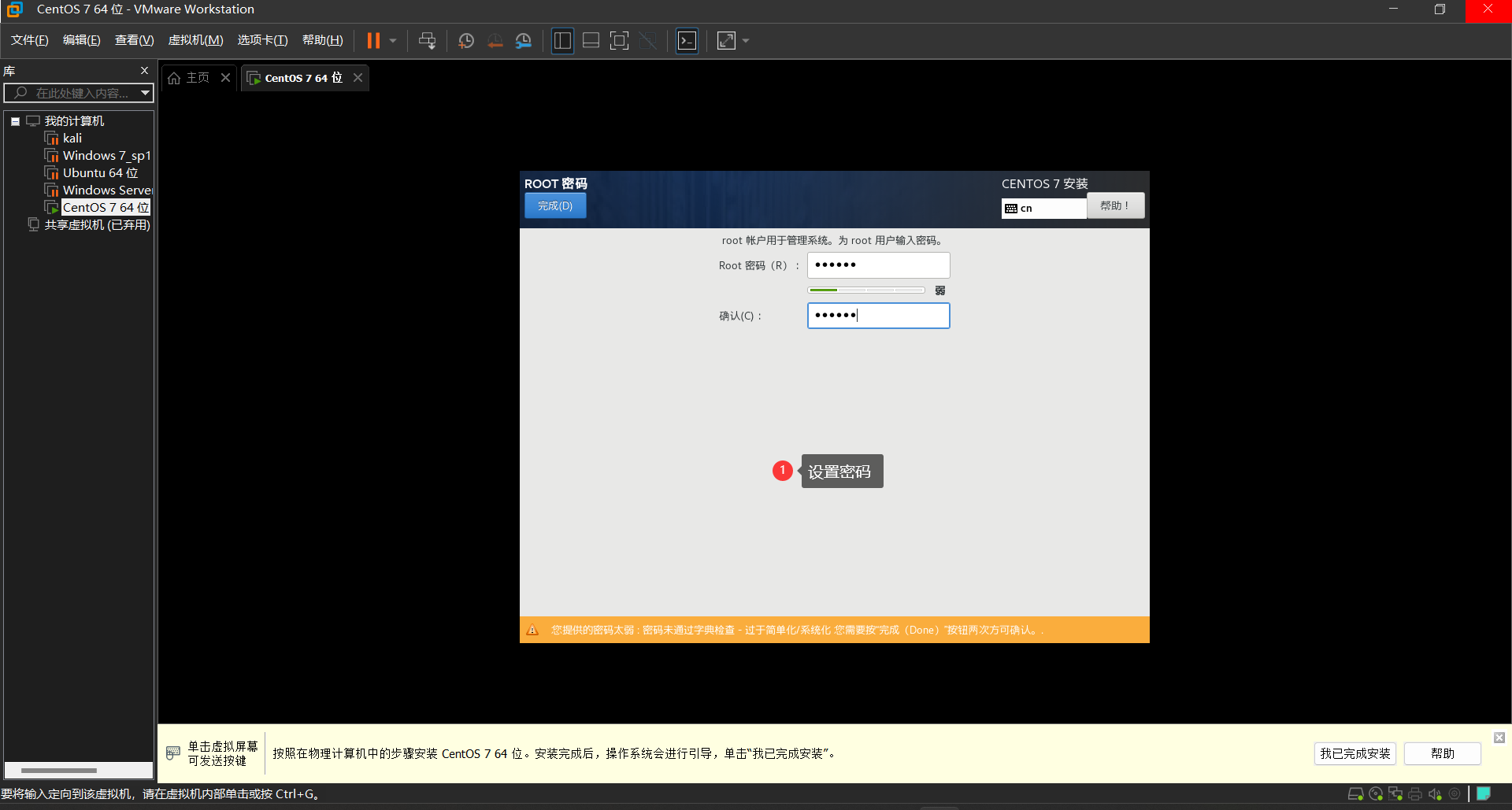
Task: Revert the virtual machine to a snapshot
Action: pyautogui.click(x=495, y=41)
